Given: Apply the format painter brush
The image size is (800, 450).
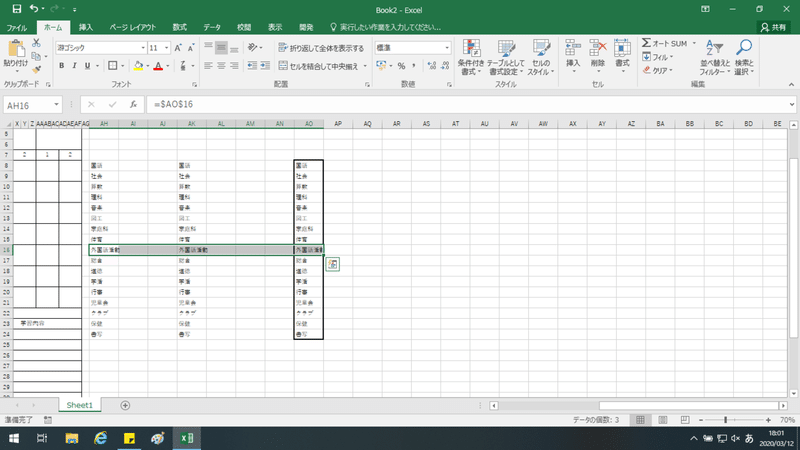Looking at the screenshot, I should coord(36,69).
